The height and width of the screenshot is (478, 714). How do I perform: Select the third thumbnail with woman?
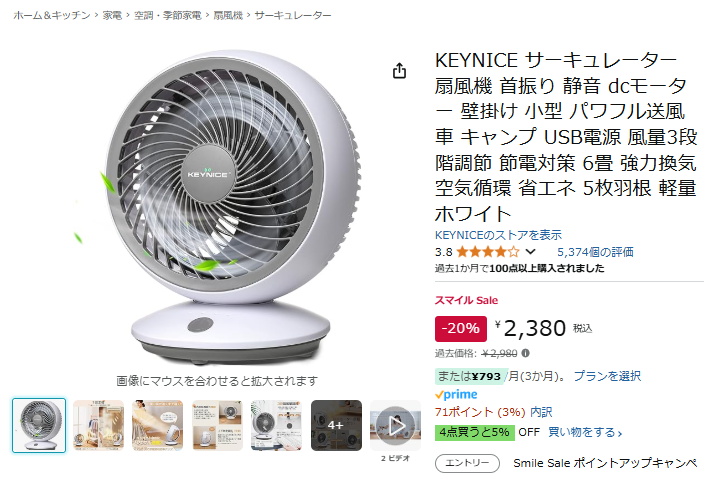tap(158, 426)
